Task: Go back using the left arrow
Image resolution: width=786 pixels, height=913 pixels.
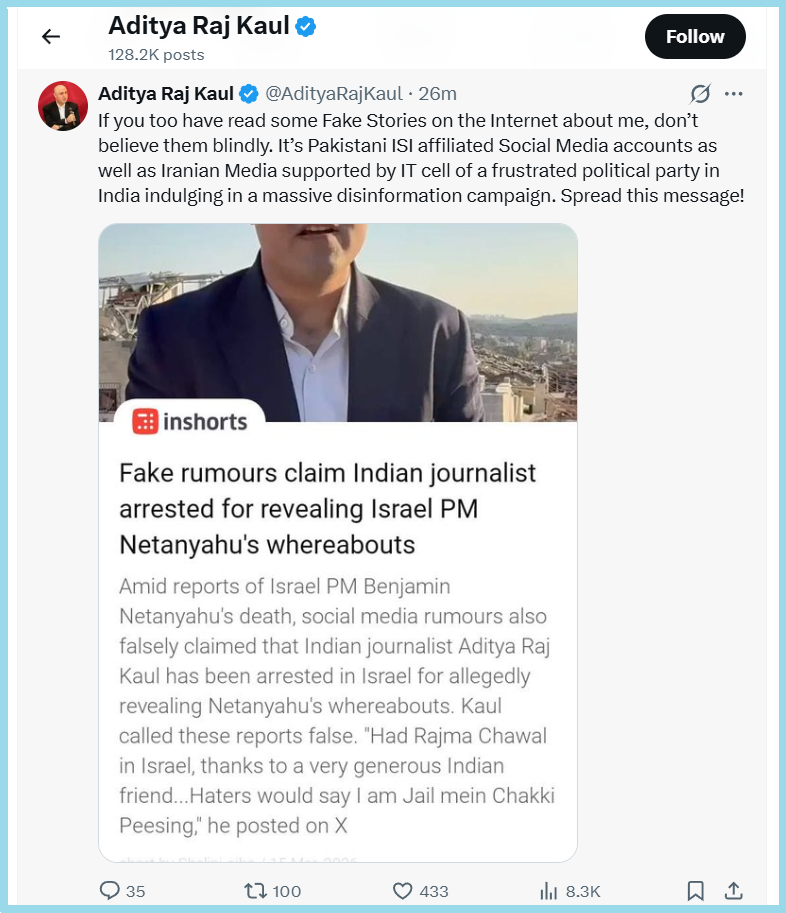Action: [51, 37]
